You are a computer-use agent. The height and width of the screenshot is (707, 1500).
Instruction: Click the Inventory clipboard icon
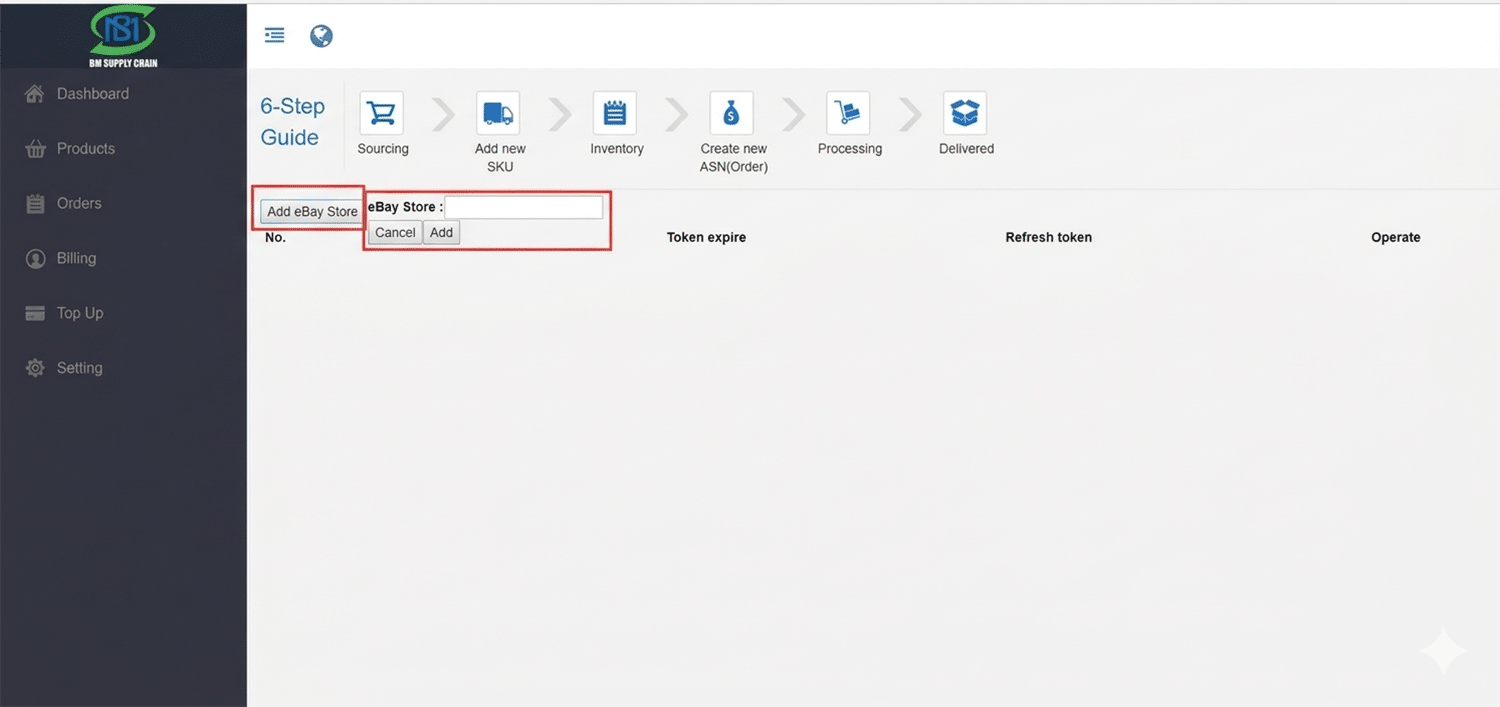pos(614,112)
